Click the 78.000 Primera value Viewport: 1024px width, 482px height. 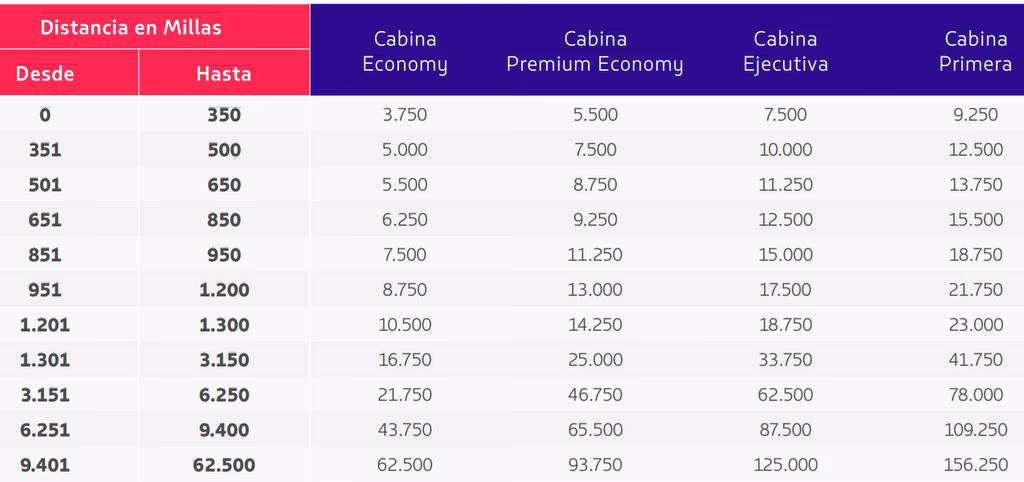click(975, 395)
